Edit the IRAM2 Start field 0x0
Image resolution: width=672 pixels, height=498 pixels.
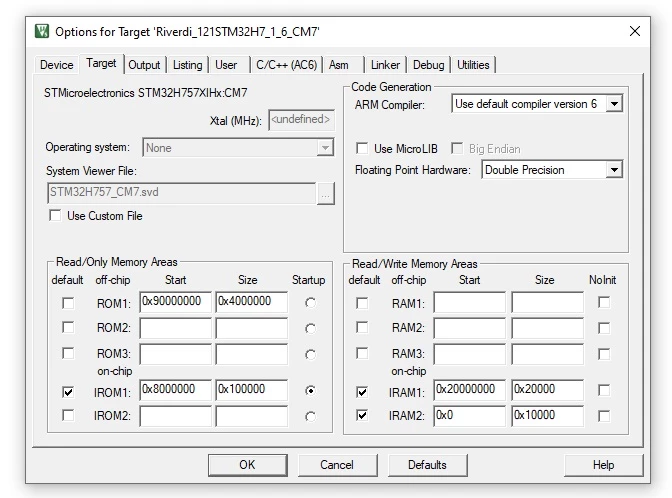pos(469,416)
